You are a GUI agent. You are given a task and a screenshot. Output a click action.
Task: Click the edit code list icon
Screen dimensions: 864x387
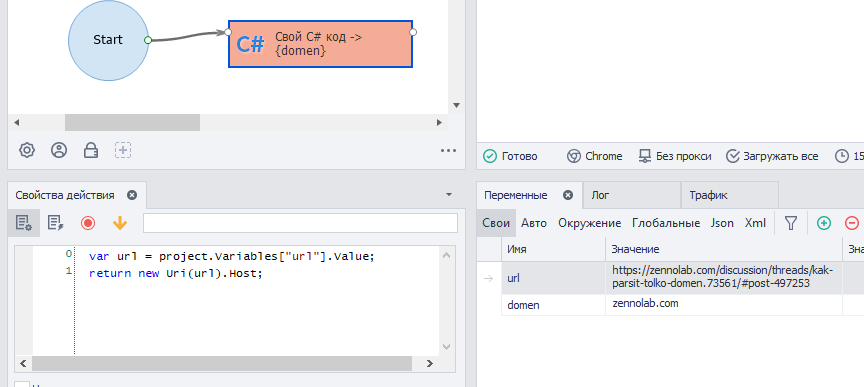[56, 223]
